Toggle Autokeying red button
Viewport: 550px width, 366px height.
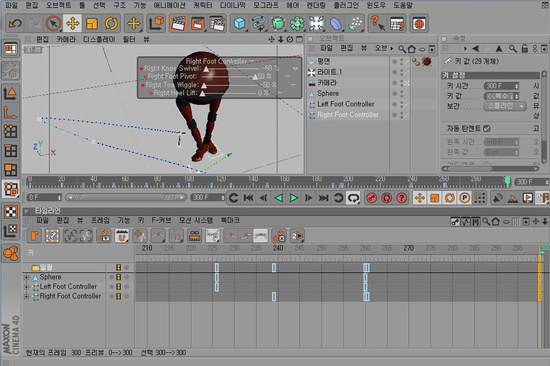(387, 198)
